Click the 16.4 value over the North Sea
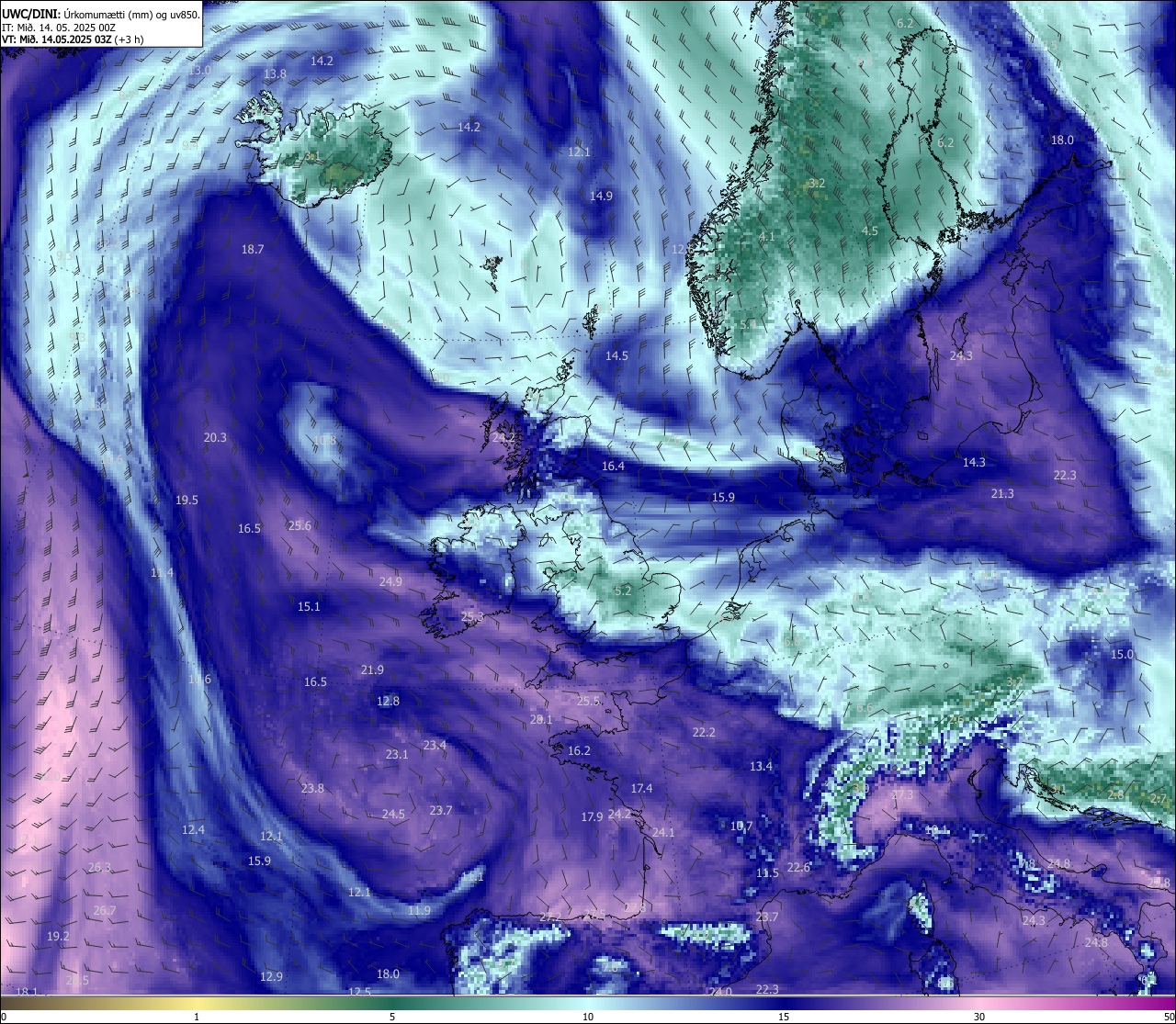 pyautogui.click(x=613, y=466)
